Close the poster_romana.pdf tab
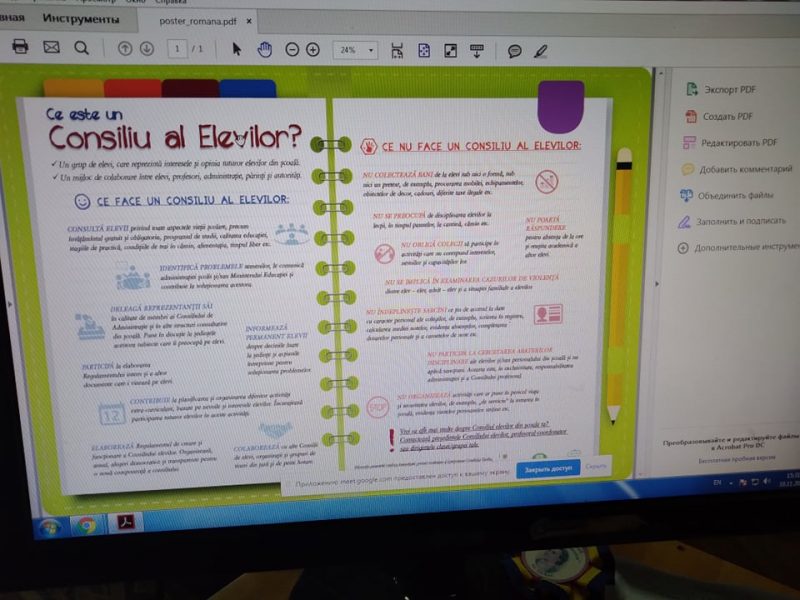 [249, 21]
